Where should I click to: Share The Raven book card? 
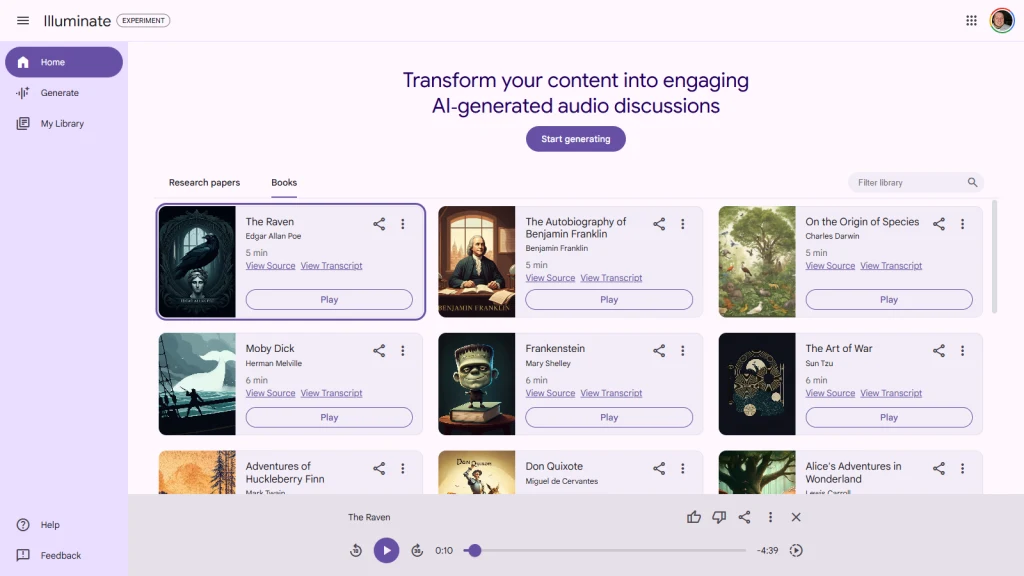click(x=379, y=224)
